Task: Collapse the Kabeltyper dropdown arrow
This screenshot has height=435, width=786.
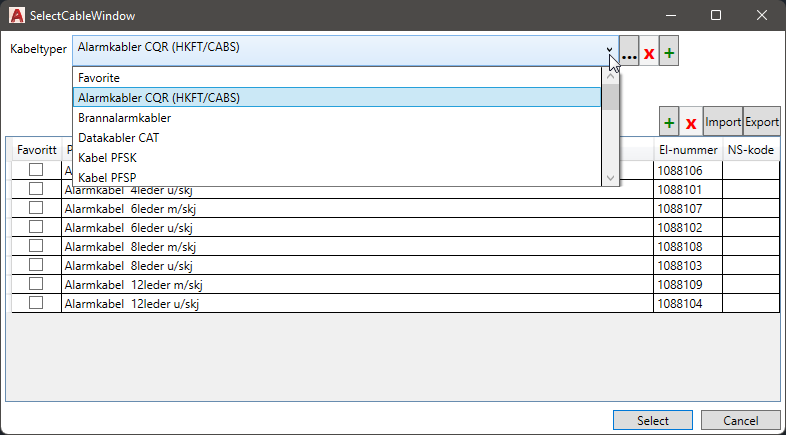Action: coord(609,49)
